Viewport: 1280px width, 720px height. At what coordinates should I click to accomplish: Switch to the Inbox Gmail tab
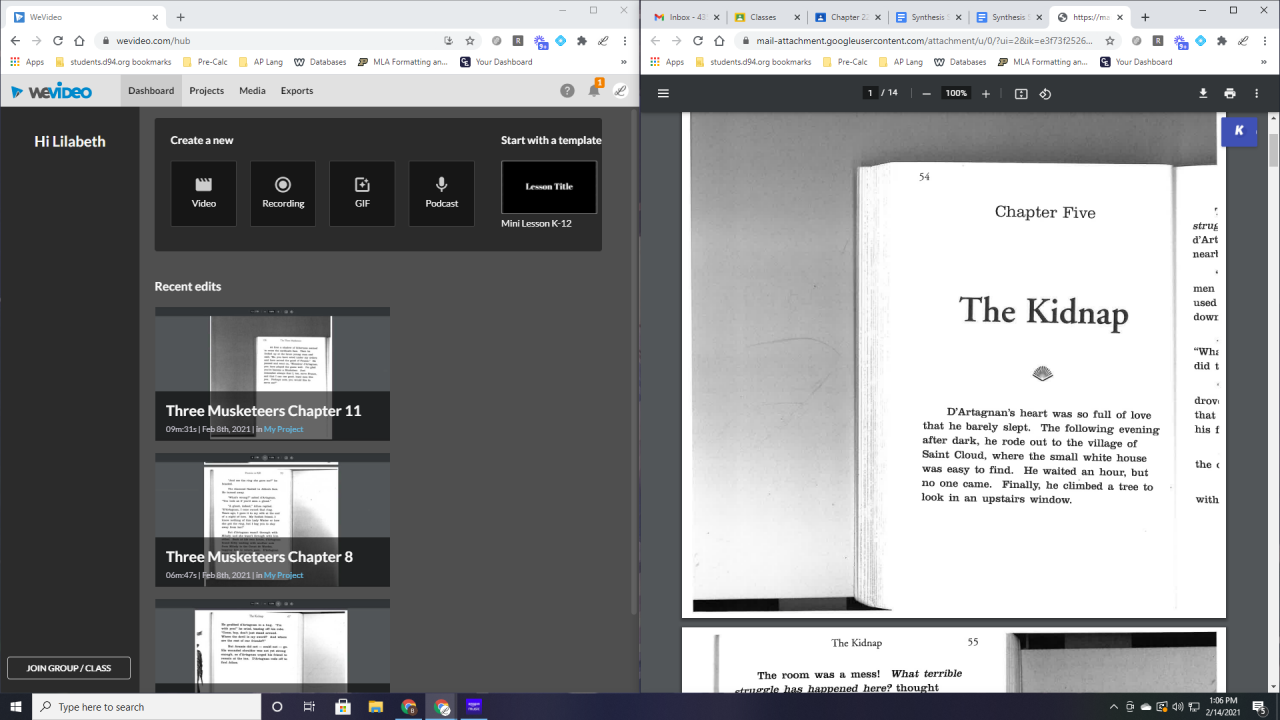click(686, 17)
